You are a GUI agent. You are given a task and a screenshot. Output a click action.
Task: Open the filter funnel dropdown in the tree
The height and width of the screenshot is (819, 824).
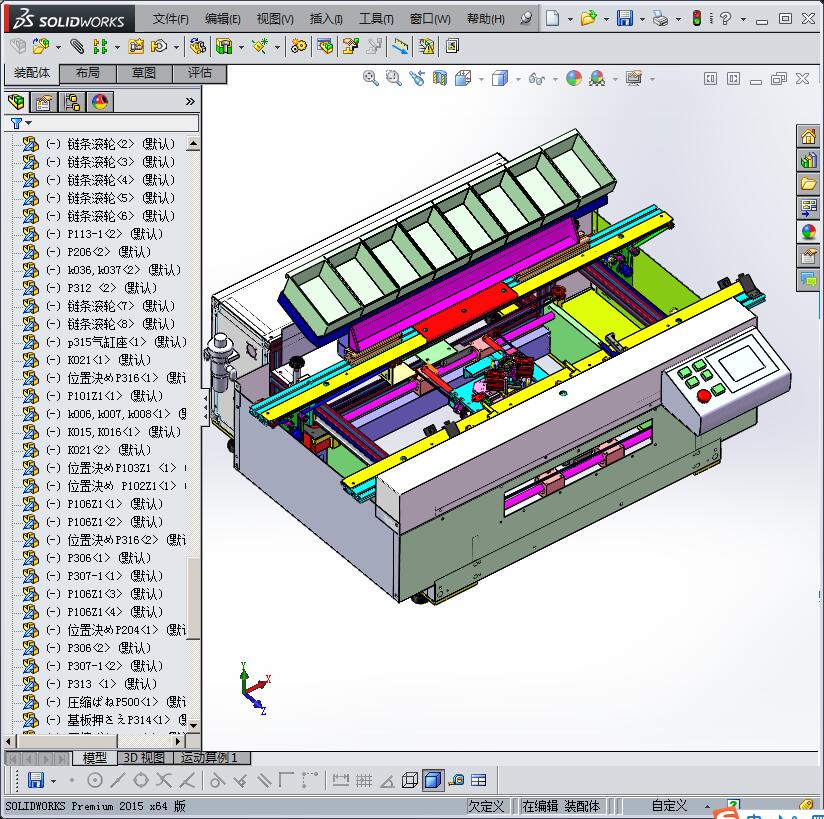tap(20, 123)
